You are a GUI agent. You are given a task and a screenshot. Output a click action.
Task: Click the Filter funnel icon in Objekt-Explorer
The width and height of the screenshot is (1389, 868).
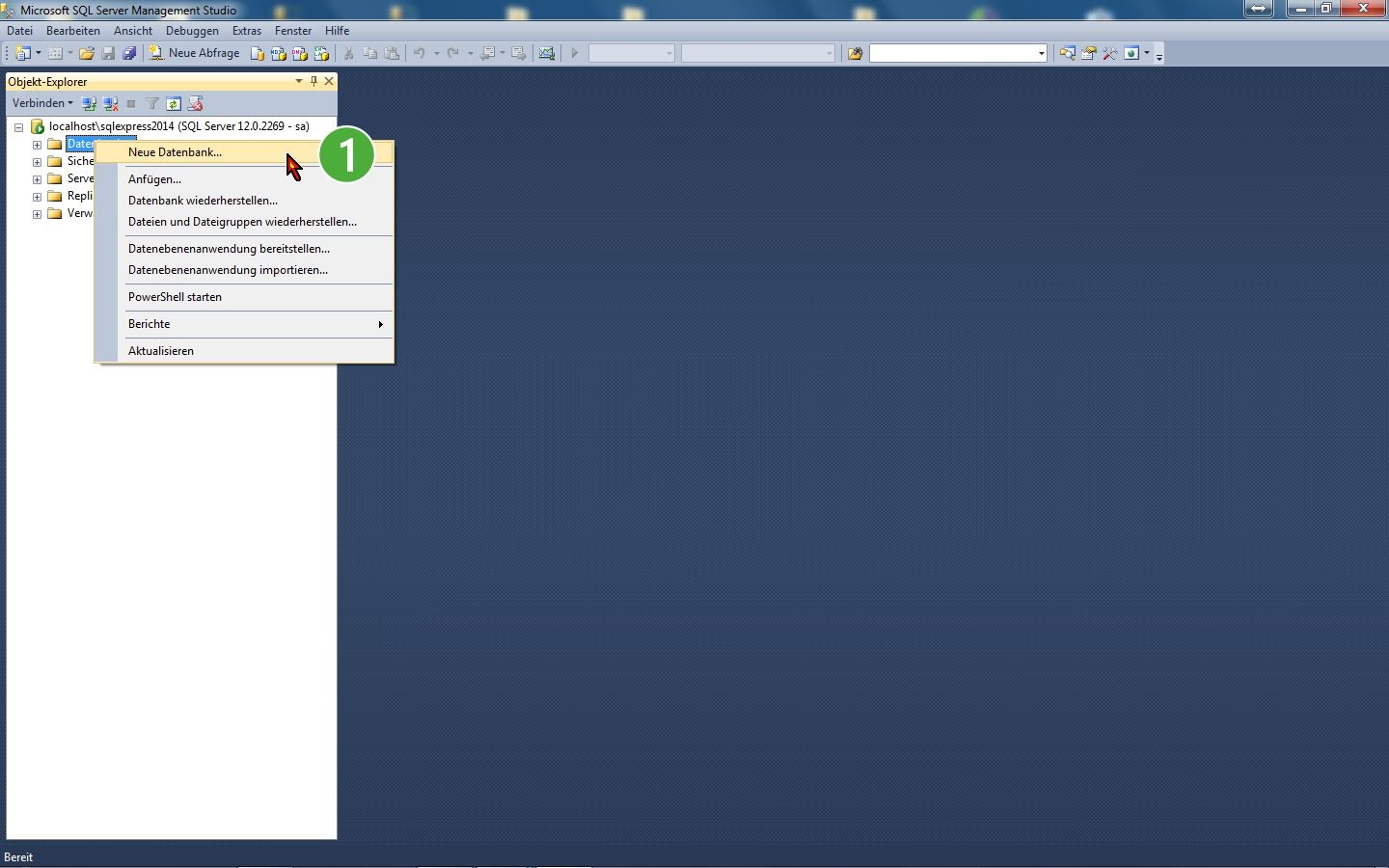152,103
